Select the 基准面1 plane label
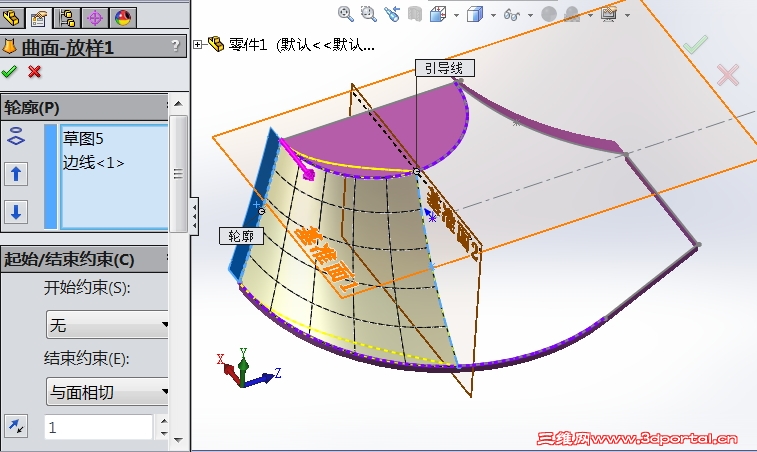 click(x=326, y=258)
